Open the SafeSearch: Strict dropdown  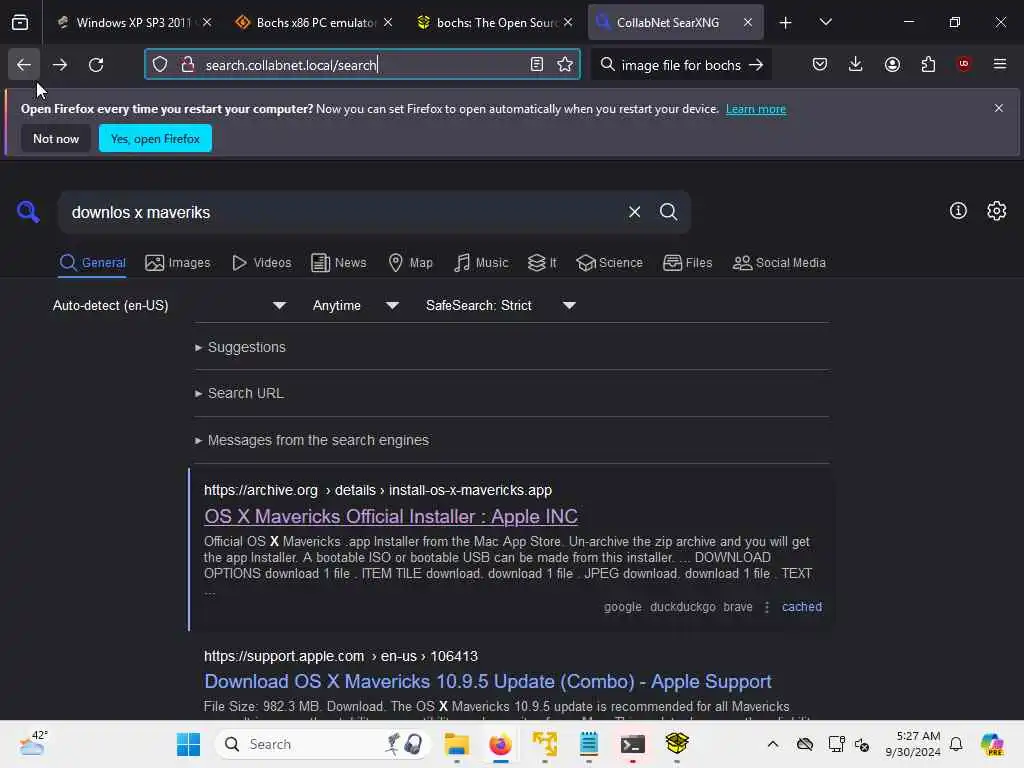[x=501, y=305]
